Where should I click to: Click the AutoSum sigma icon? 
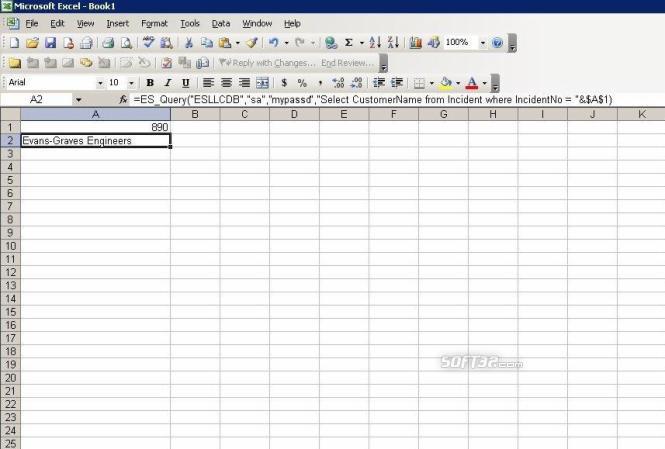tap(349, 42)
